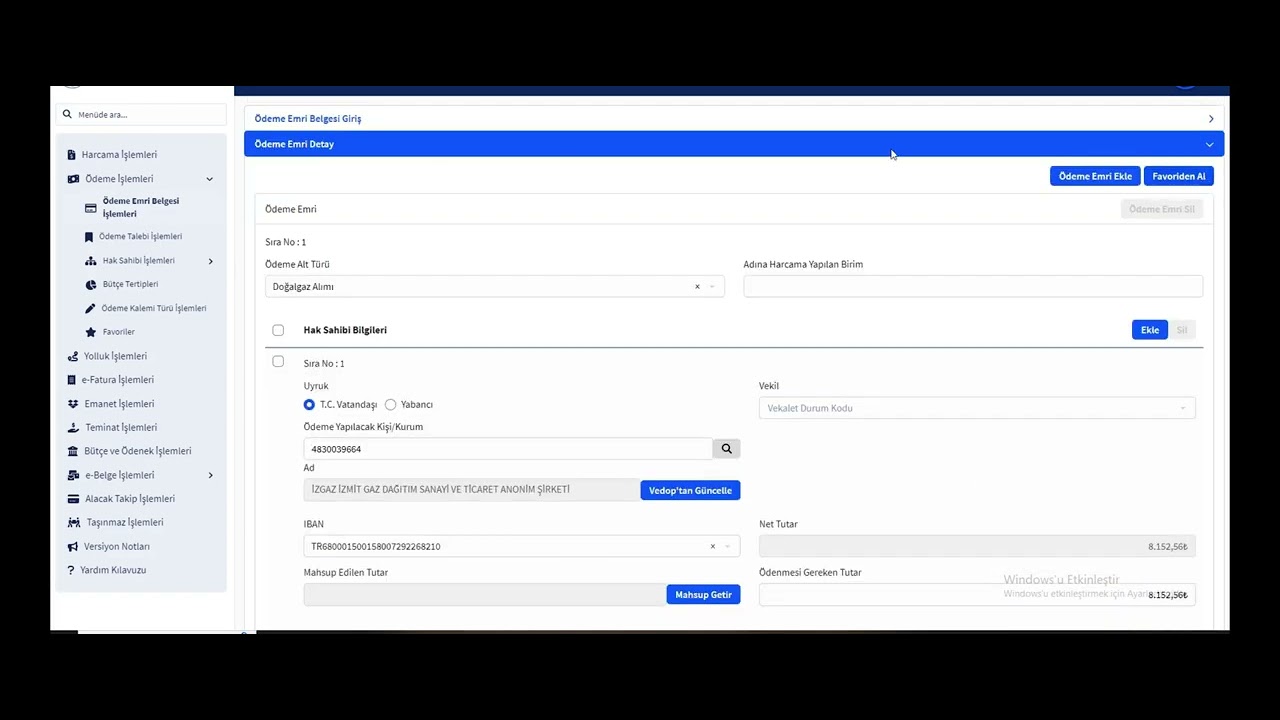The image size is (1280, 720).
Task: Click the Favoriler star icon
Action: 91,332
